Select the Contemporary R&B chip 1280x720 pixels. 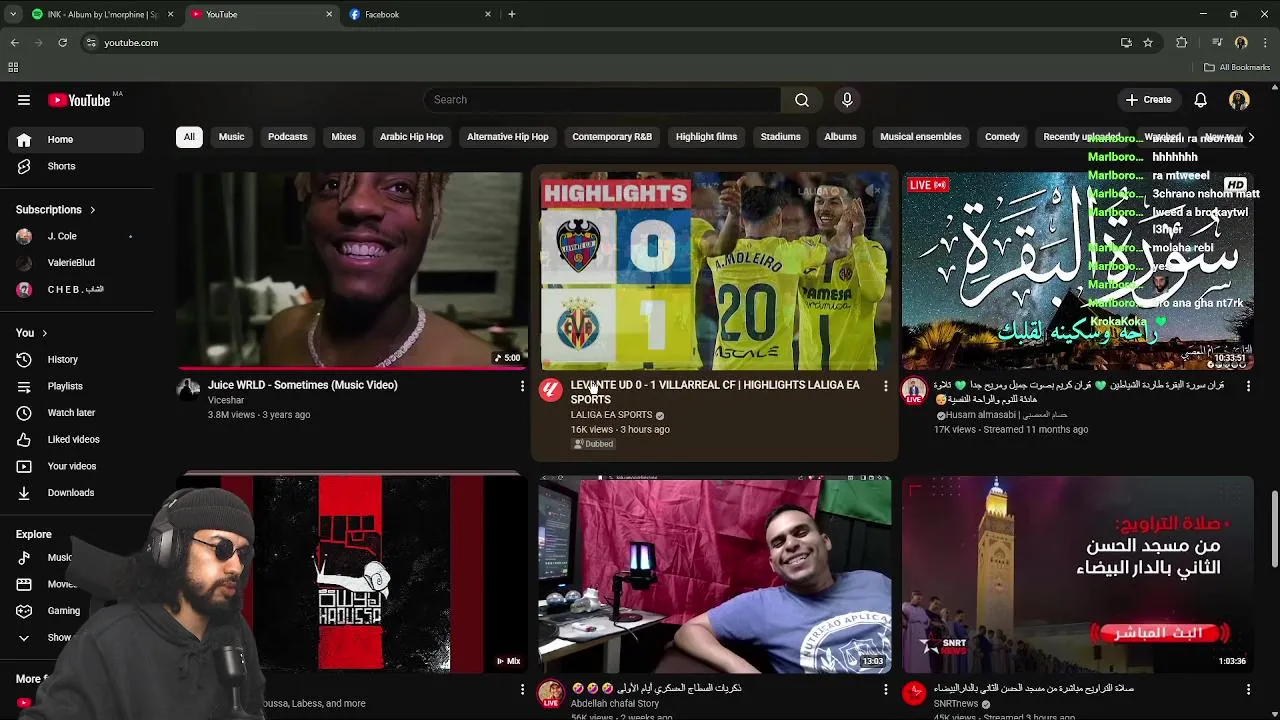pos(612,137)
